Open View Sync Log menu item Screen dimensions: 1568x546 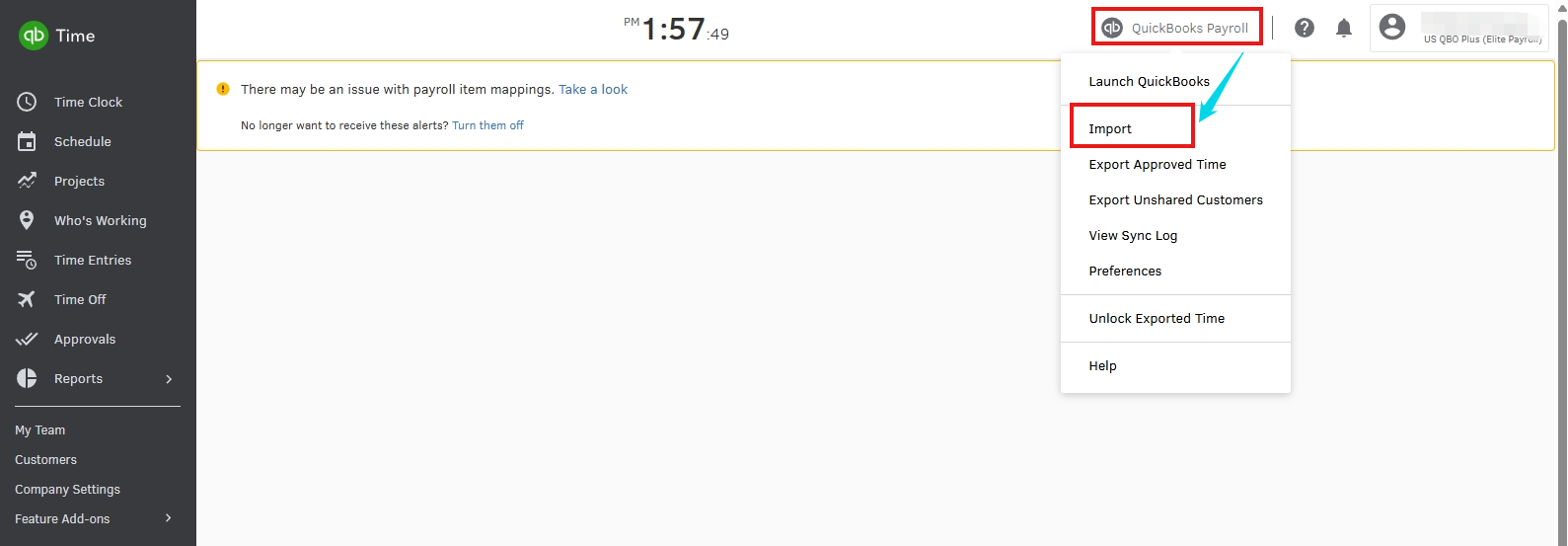click(1133, 236)
